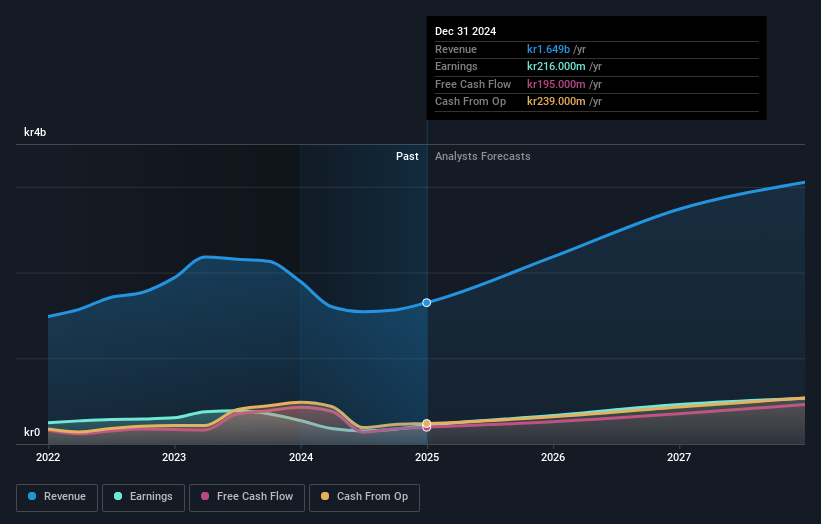This screenshot has height=524, width=821.
Task: Click the Earnings row label in tooltip
Action: click(456, 66)
